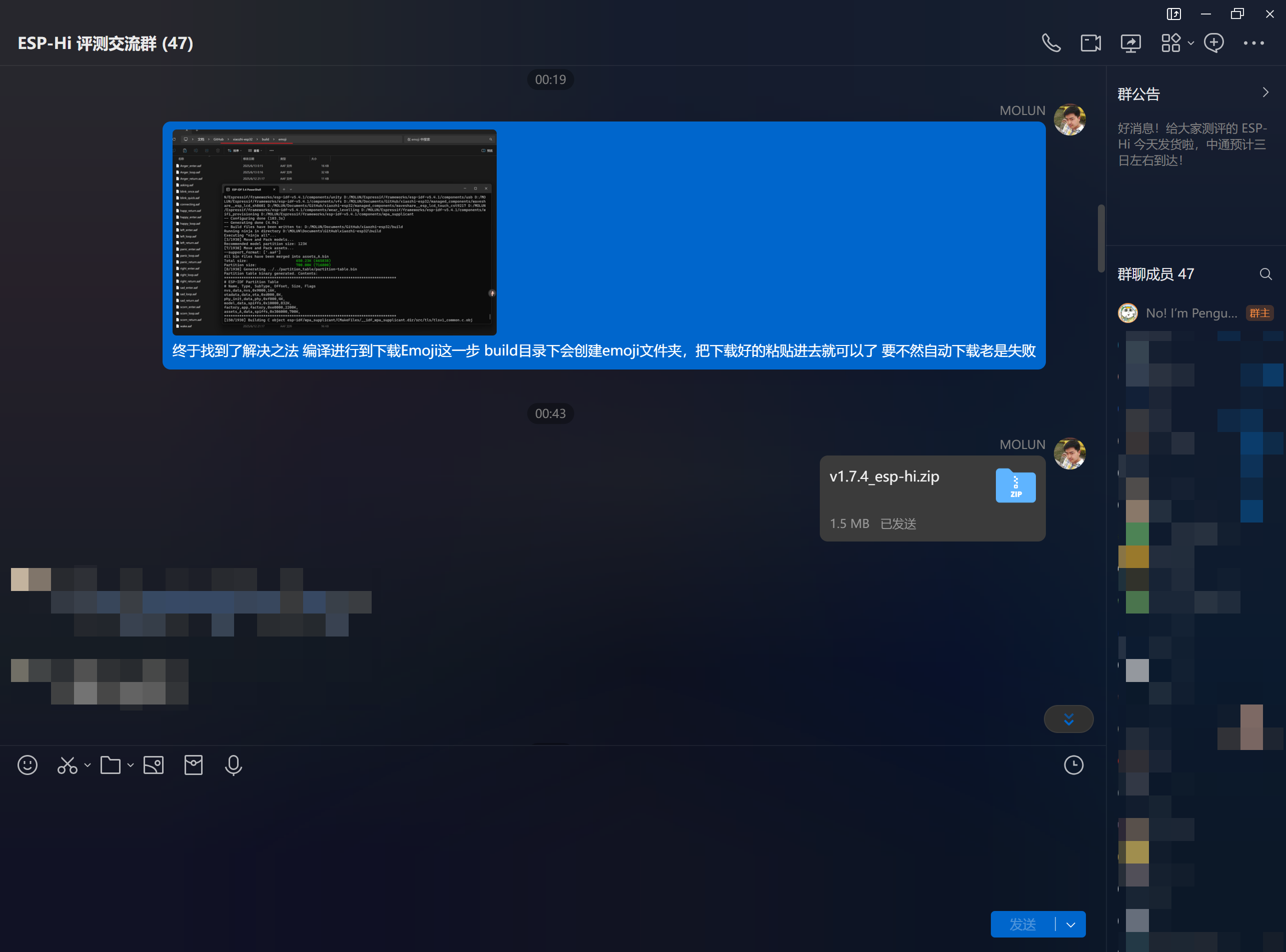Expand the file folder dropdown arrow
Screen dimensions: 1286x952
[130, 765]
